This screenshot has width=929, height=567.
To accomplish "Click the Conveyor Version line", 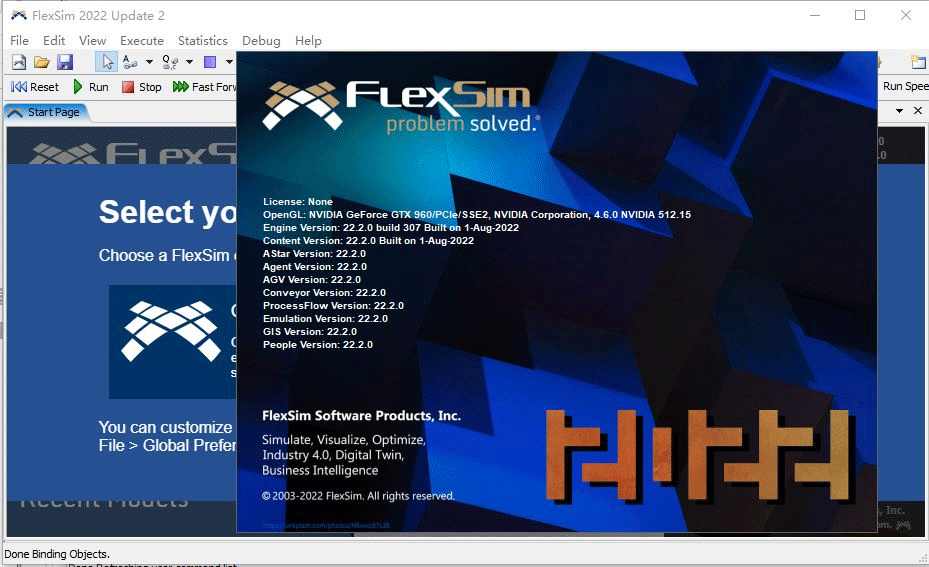I will click(324, 293).
